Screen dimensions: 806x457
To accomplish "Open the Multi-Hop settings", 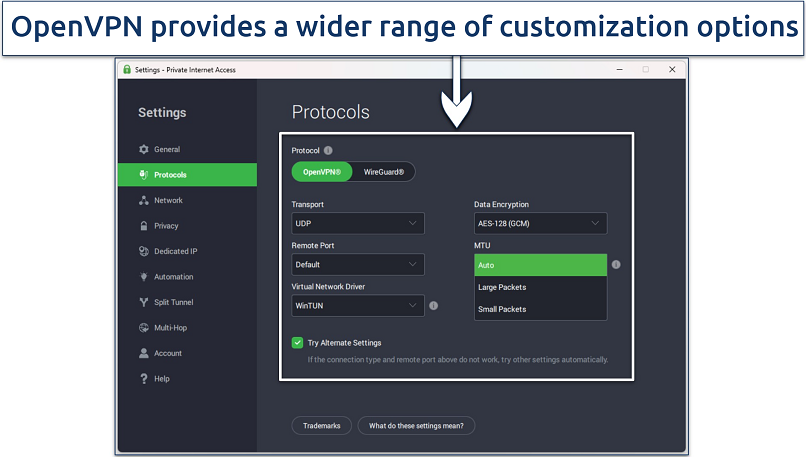I will click(188, 327).
